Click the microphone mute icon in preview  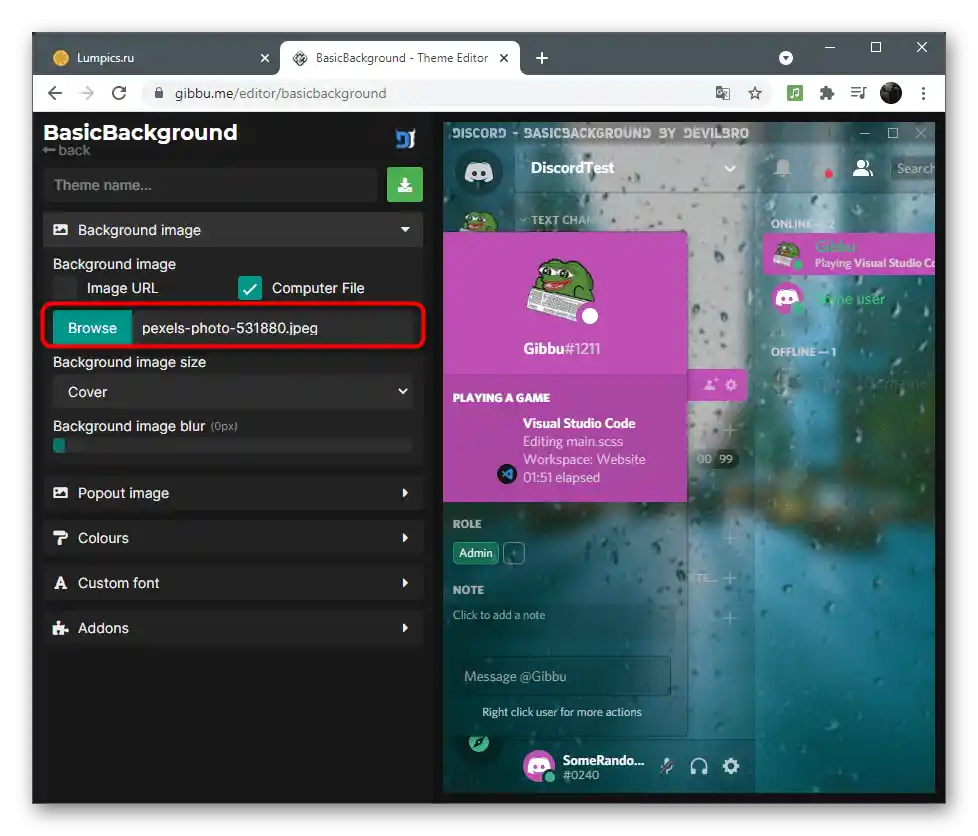667,766
